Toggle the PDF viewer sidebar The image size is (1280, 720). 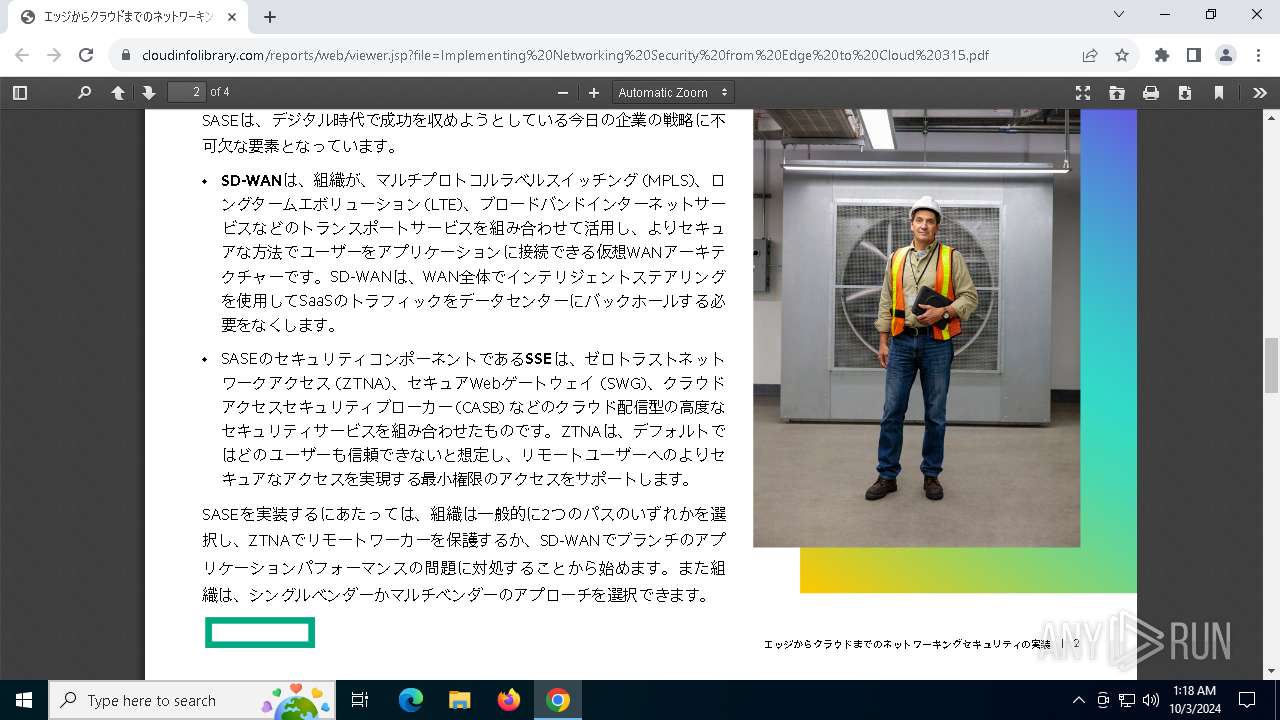click(x=20, y=92)
